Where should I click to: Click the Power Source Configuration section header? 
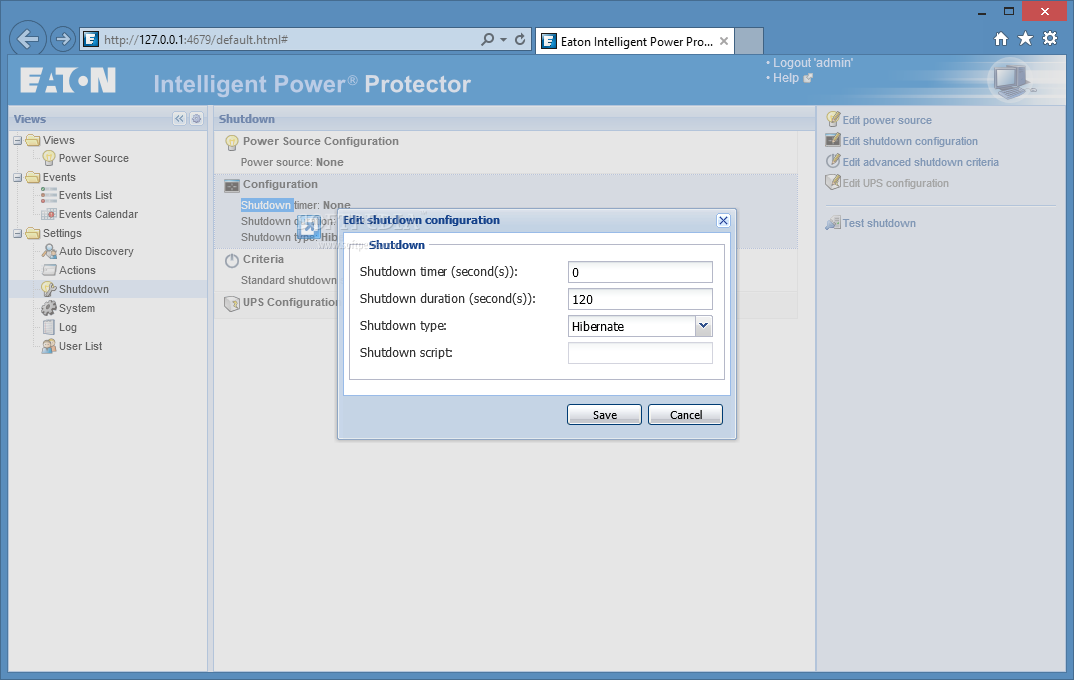(321, 141)
